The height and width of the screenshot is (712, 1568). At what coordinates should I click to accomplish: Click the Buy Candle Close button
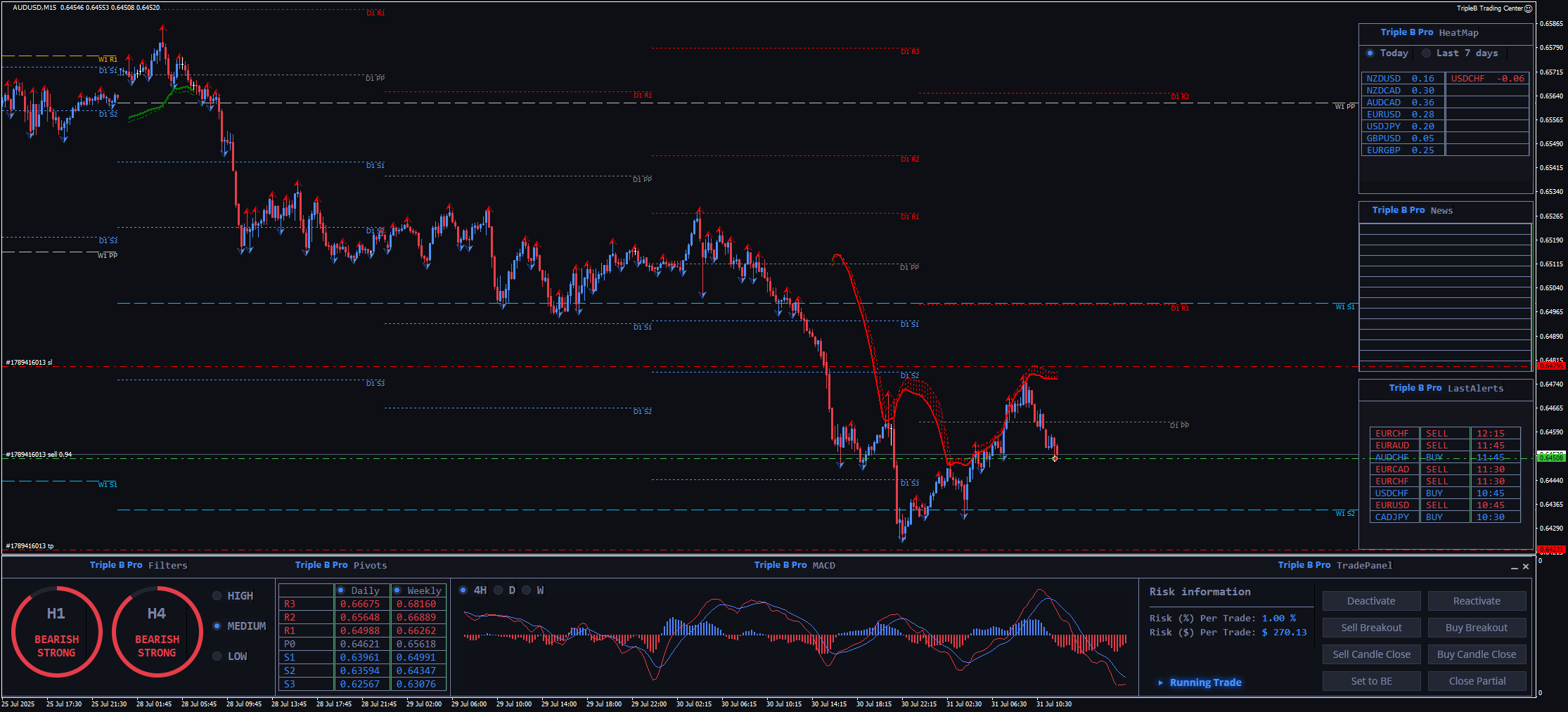[1477, 654]
